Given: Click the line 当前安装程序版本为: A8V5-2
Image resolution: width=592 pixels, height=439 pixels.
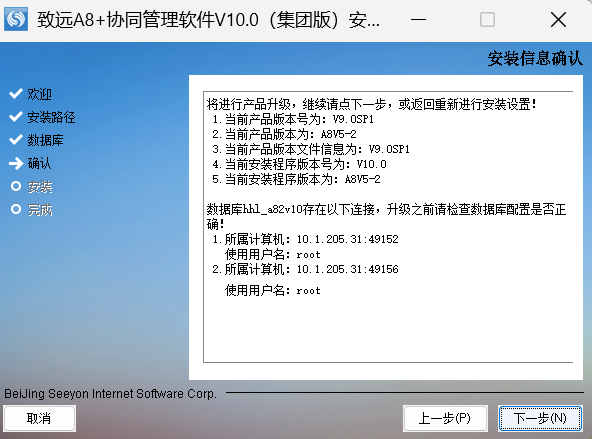Looking at the screenshot, I should (296, 179).
